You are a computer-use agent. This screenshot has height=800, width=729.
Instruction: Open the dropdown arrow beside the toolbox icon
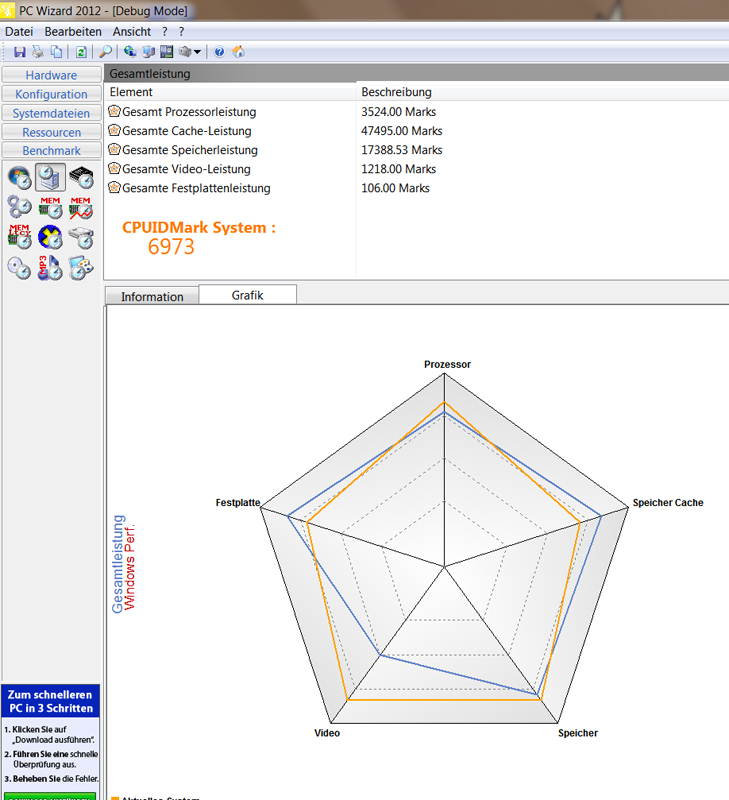[197, 52]
